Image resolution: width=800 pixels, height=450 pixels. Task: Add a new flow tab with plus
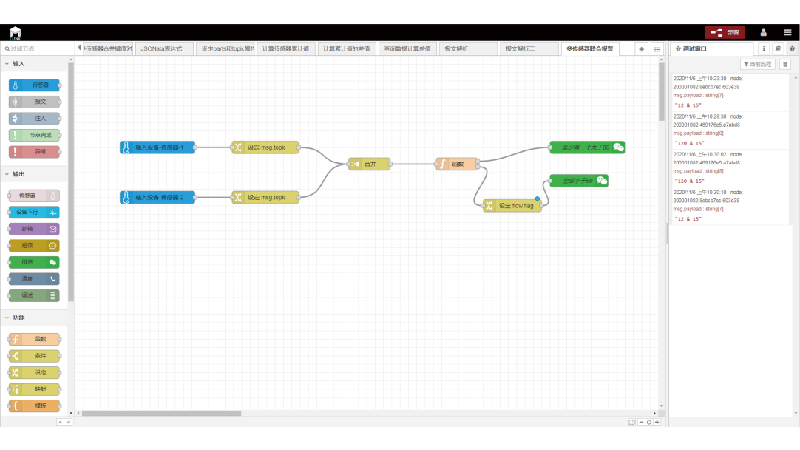click(x=641, y=48)
